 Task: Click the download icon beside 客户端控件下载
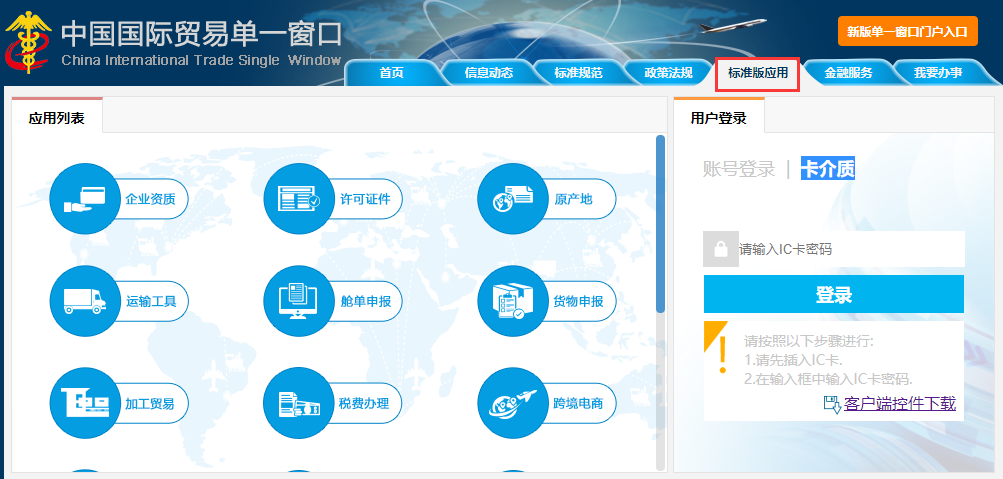tap(832, 404)
